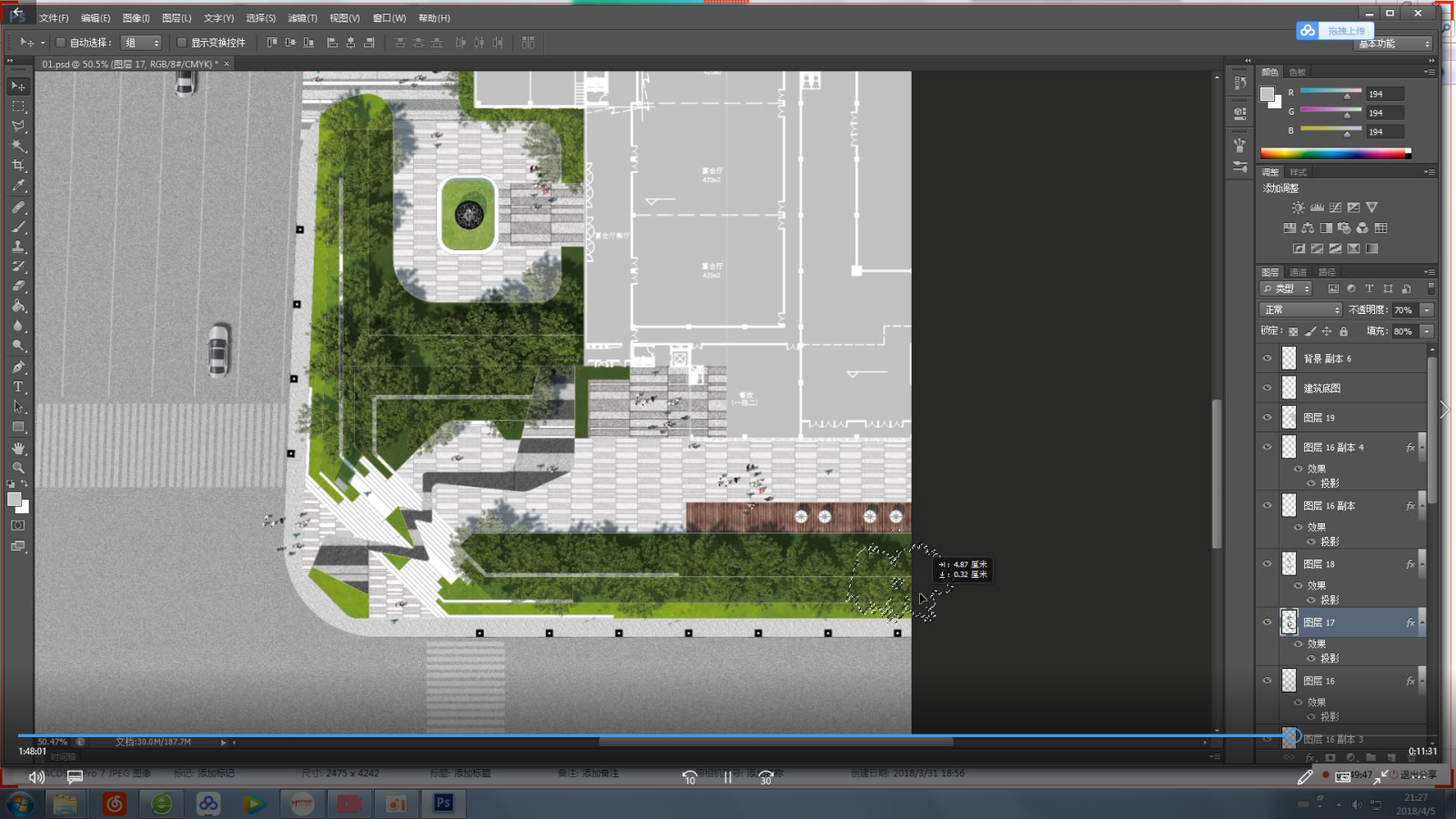
Task: Toggle visibility of 图层 17
Action: point(1267,622)
